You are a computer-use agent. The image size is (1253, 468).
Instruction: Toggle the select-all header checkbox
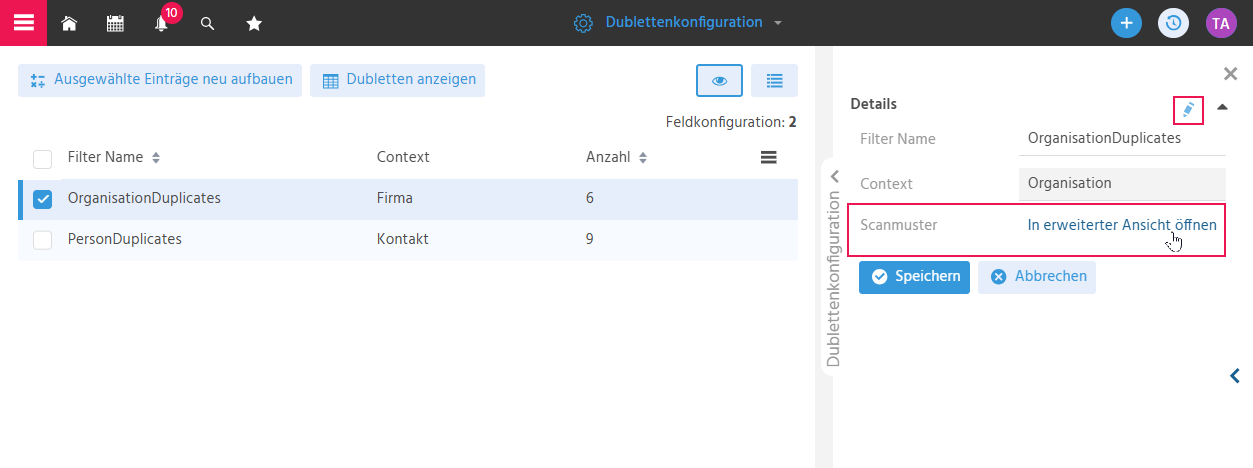click(43, 159)
